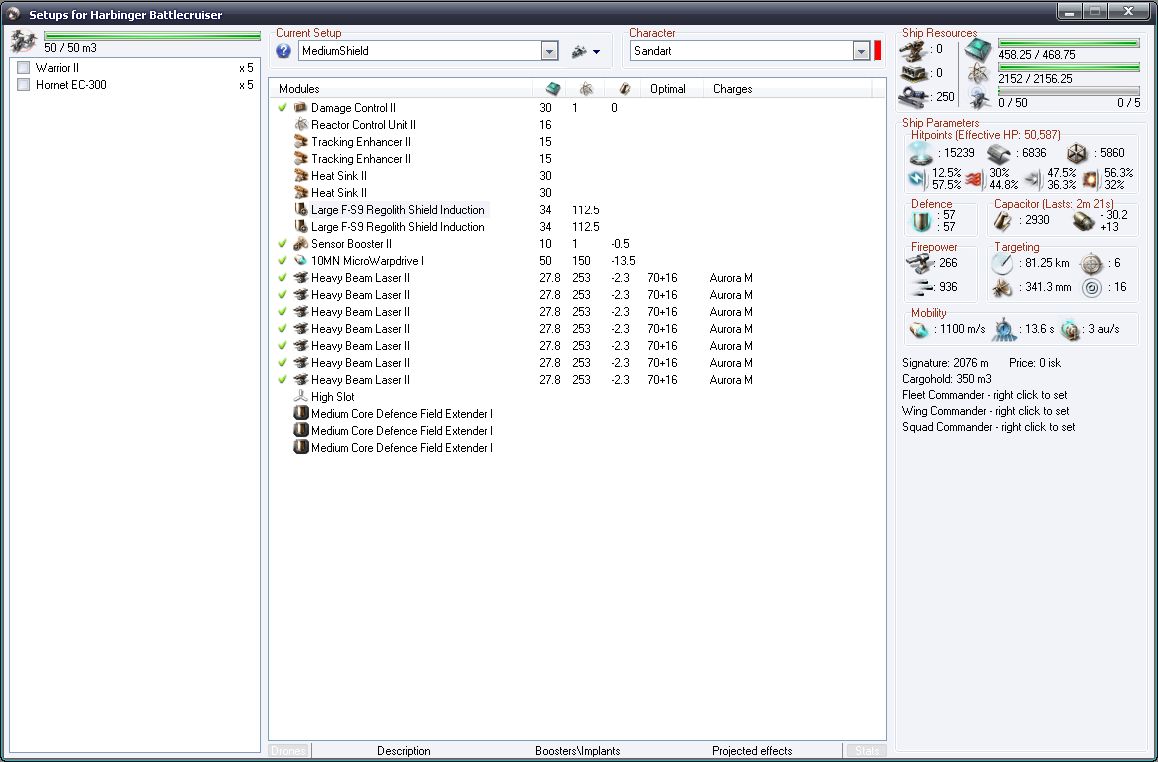Click the powergrid atom icon beside 2152 / 2156.25
Screen dimensions: 1158x762
click(x=978, y=74)
